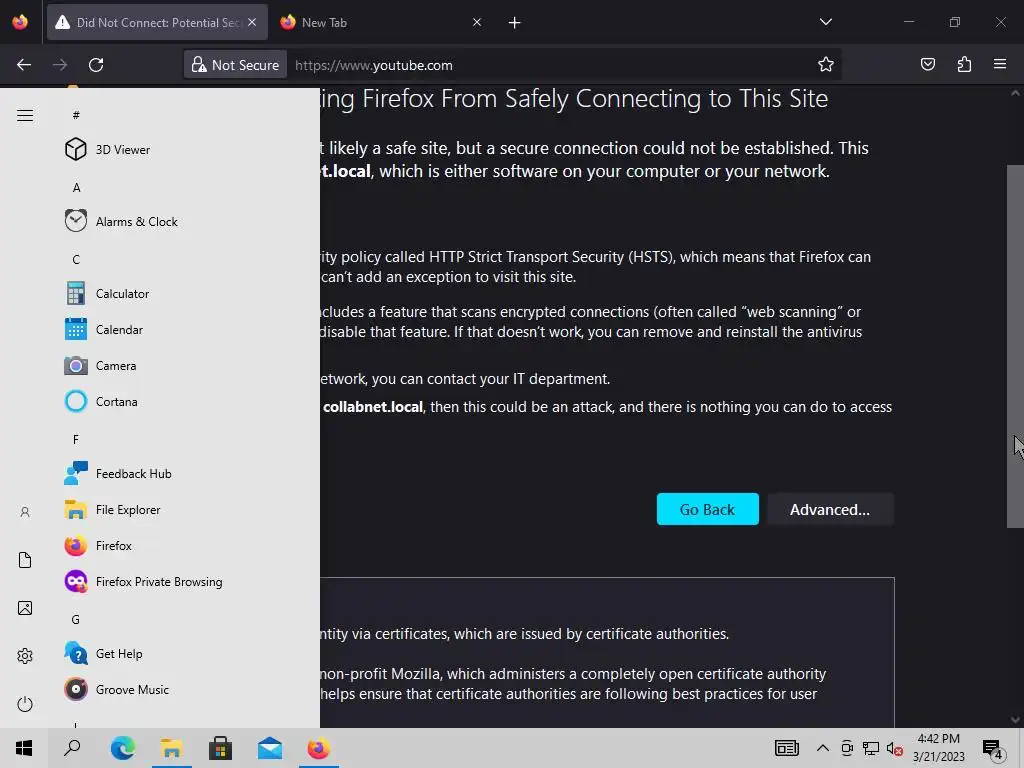This screenshot has height=768, width=1024.
Task: Open taskbar Search magnifier
Action: coord(72,748)
